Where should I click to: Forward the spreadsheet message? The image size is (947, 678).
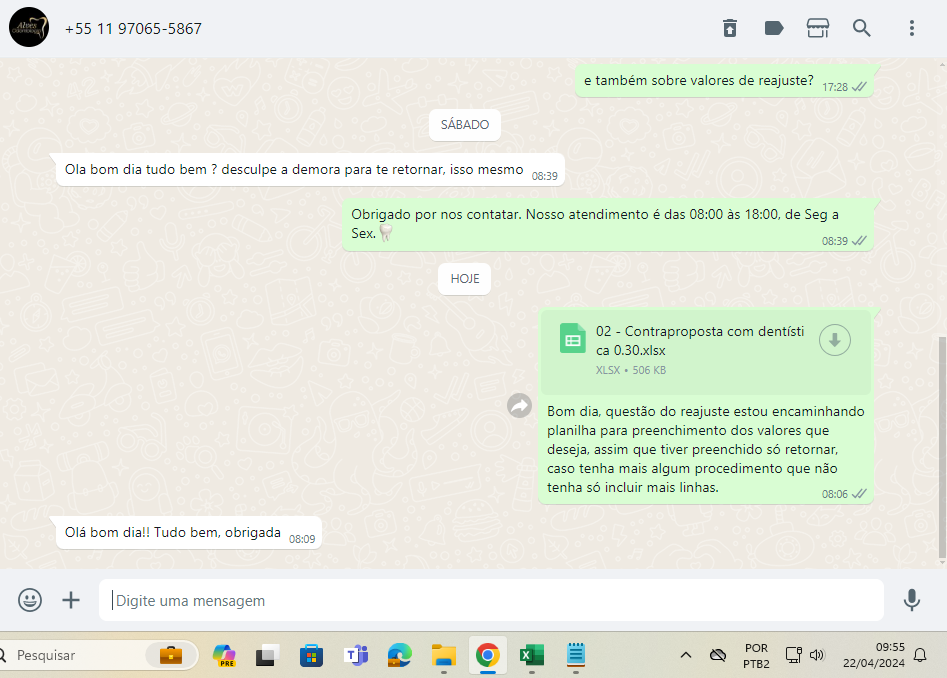click(519, 405)
